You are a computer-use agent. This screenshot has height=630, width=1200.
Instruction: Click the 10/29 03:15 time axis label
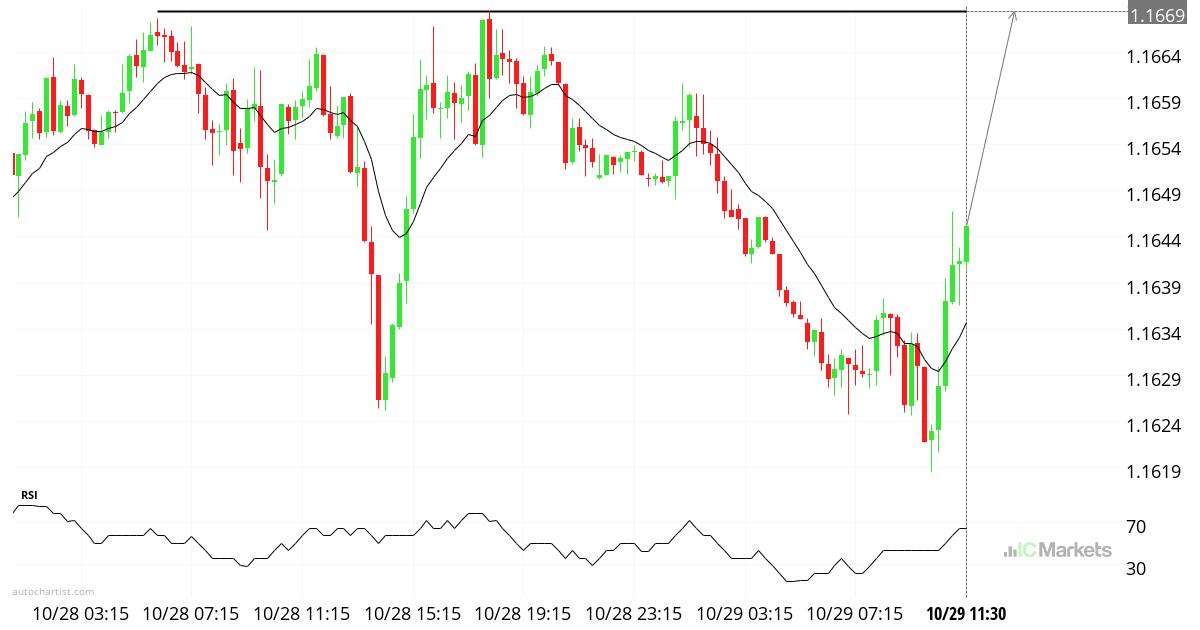(745, 612)
